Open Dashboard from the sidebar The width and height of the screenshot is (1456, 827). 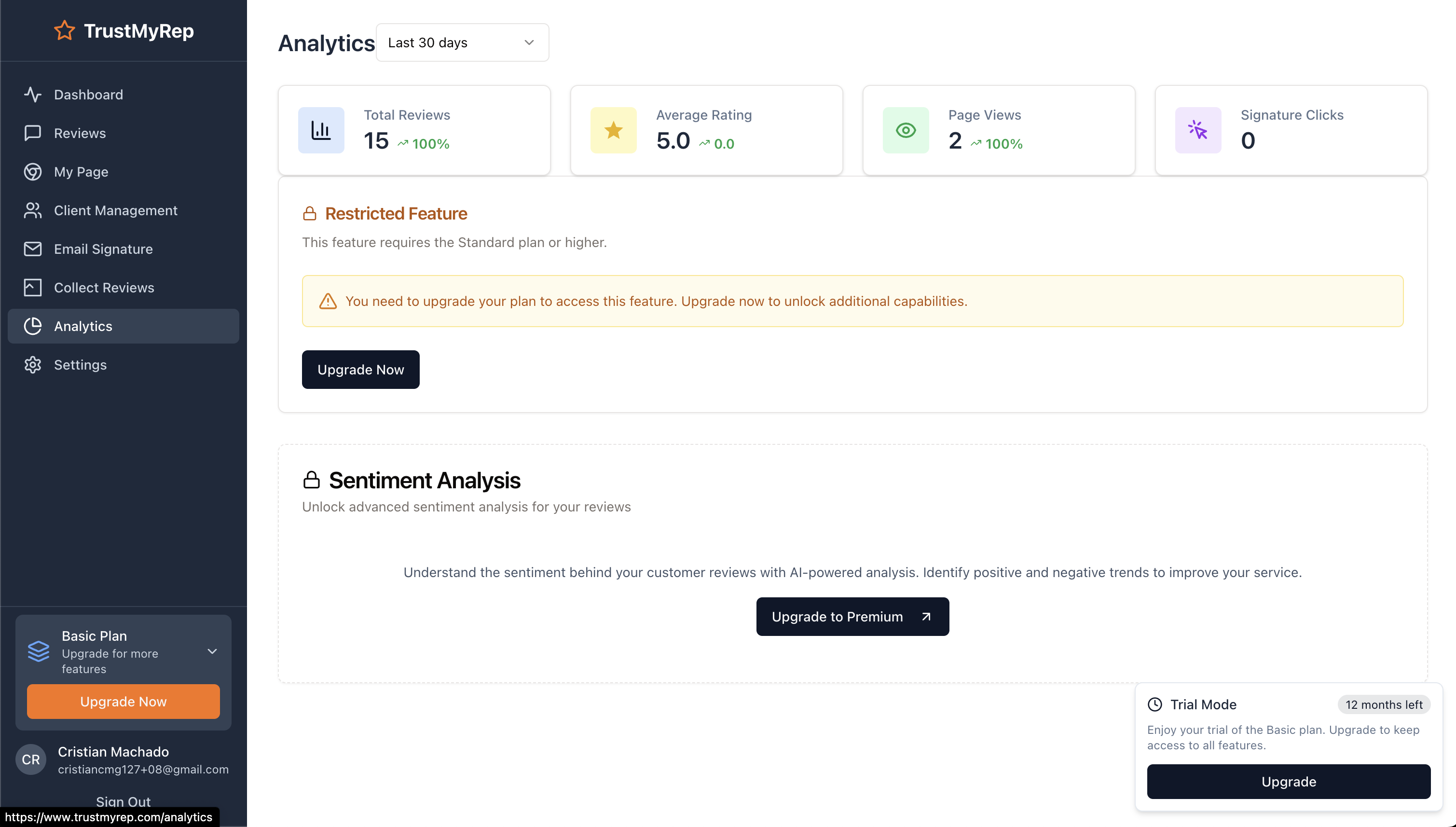coord(88,94)
